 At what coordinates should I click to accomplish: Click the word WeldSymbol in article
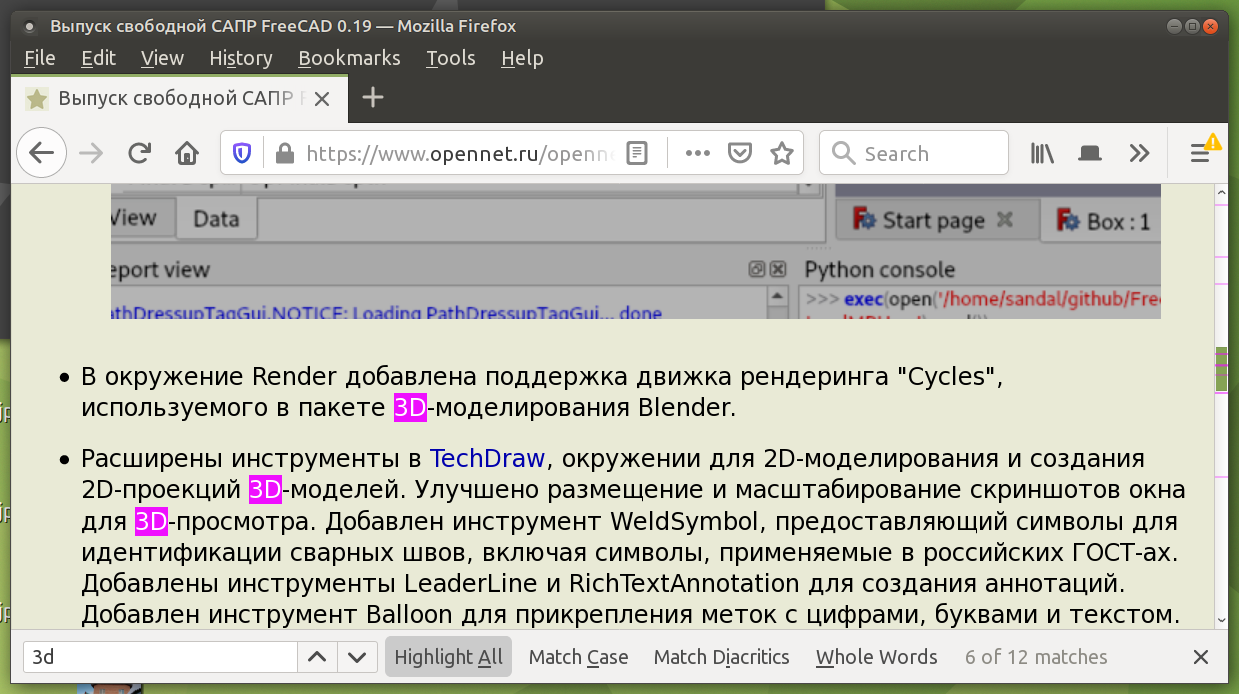tap(686, 521)
